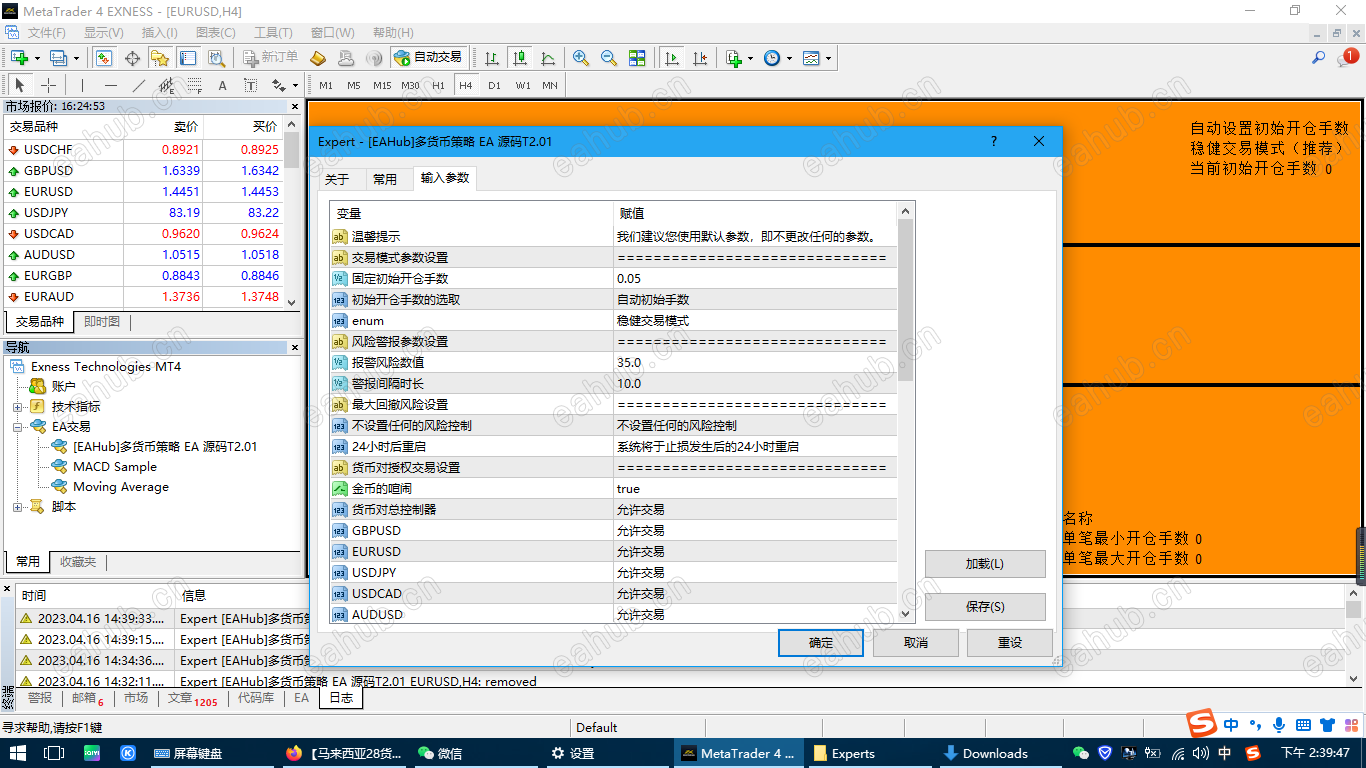Image resolution: width=1366 pixels, height=768 pixels.
Task: Open the Periods clock icon
Action: pyautogui.click(x=772, y=58)
